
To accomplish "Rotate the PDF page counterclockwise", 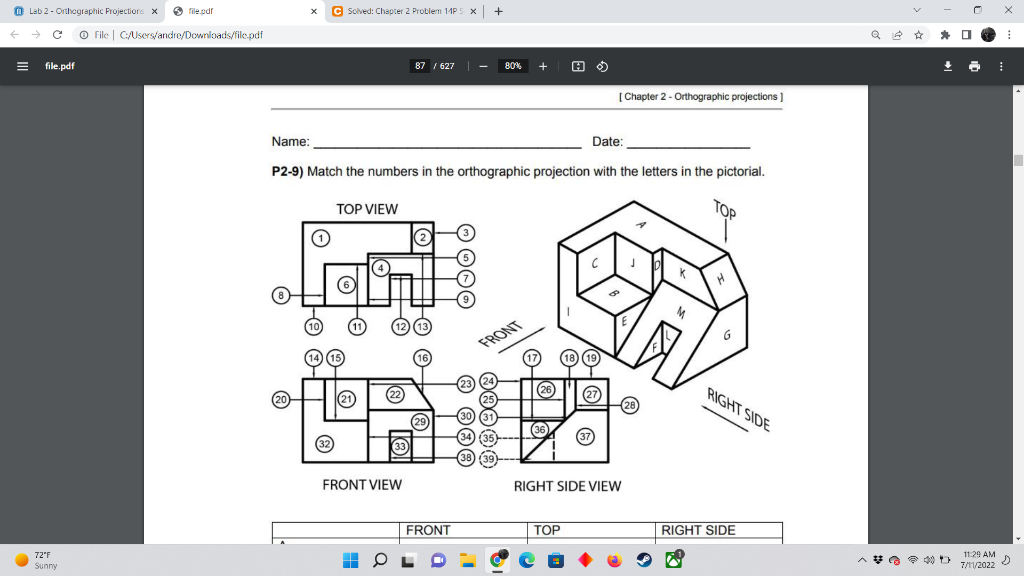I will [x=601, y=66].
